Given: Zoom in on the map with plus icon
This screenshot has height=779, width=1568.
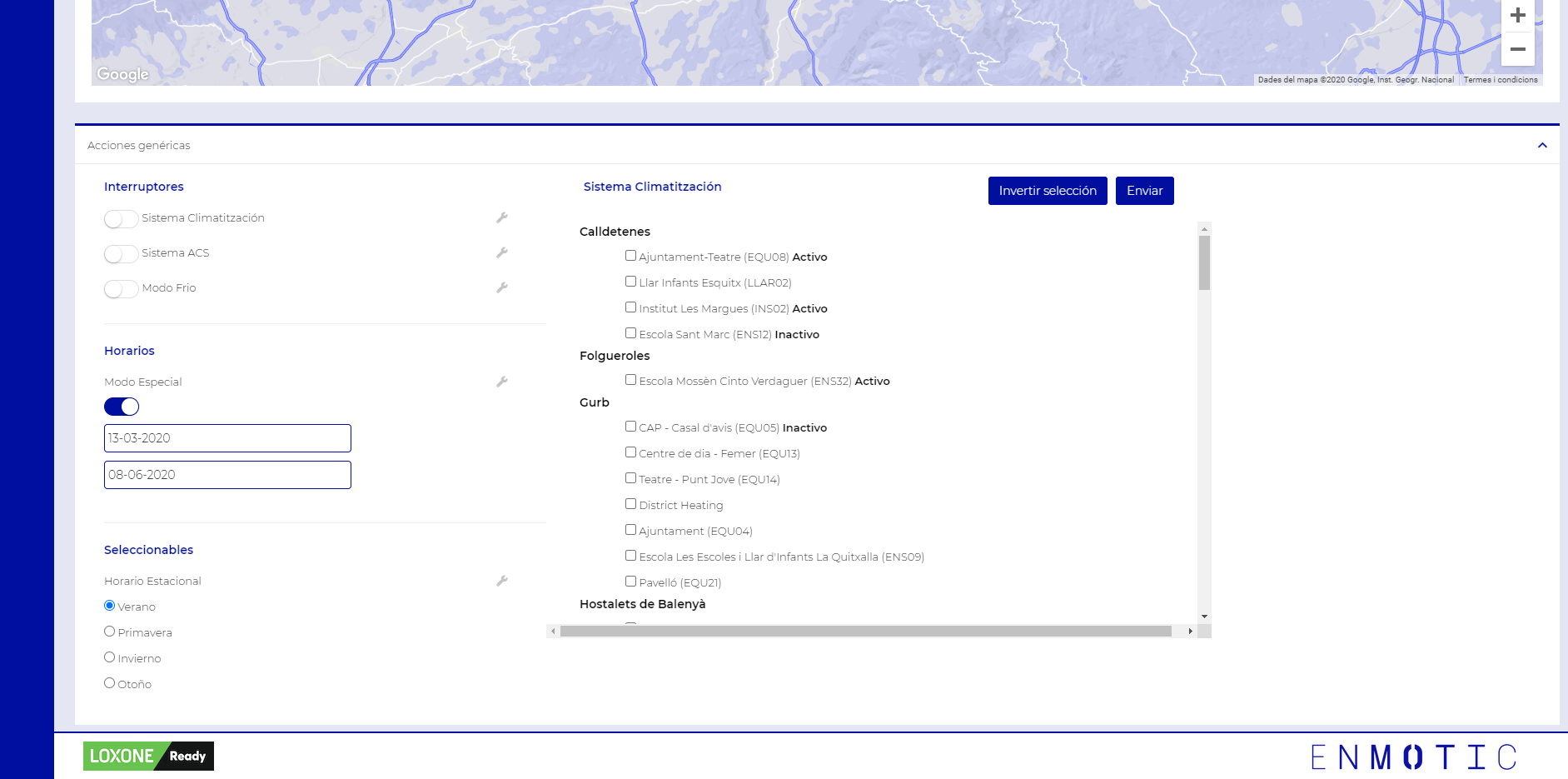Looking at the screenshot, I should 1517,15.
